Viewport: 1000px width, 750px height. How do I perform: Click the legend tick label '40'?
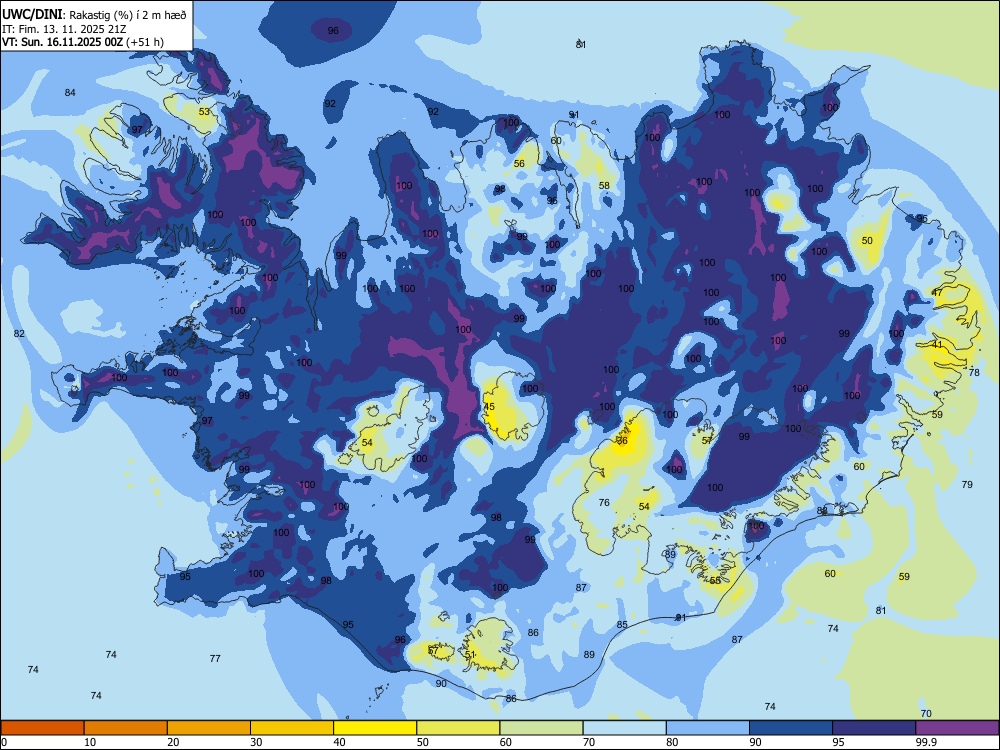coord(339,742)
